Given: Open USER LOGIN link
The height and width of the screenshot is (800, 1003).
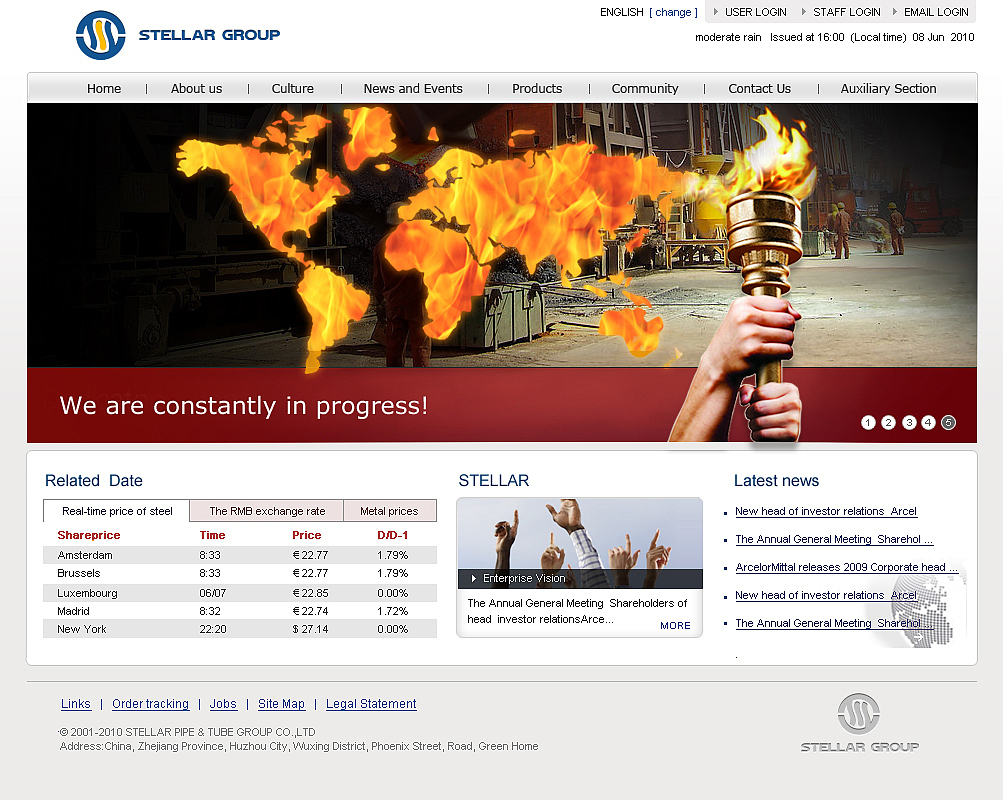Looking at the screenshot, I should [755, 12].
